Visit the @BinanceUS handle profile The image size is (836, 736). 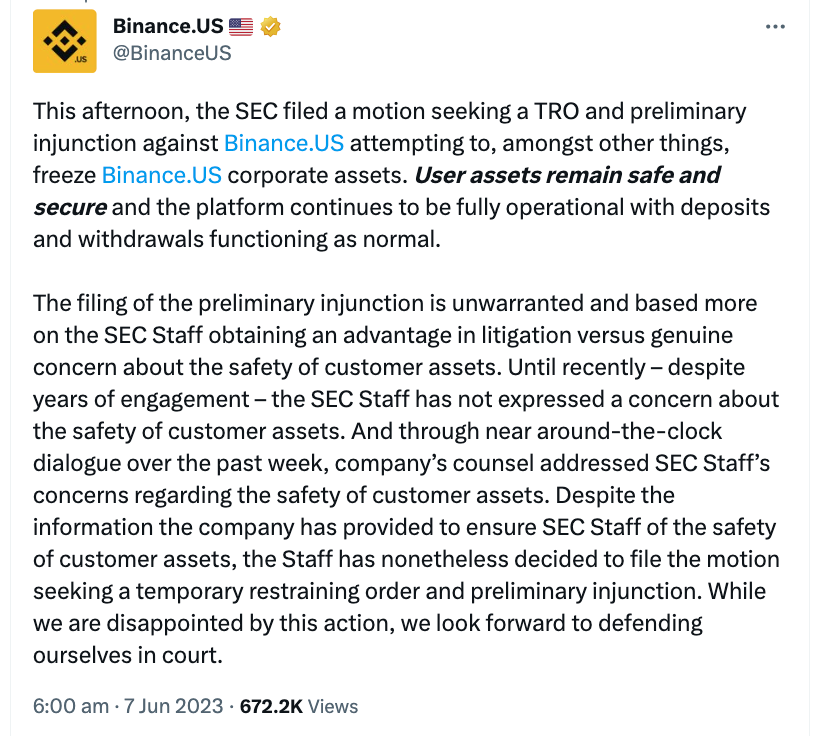coord(172,53)
